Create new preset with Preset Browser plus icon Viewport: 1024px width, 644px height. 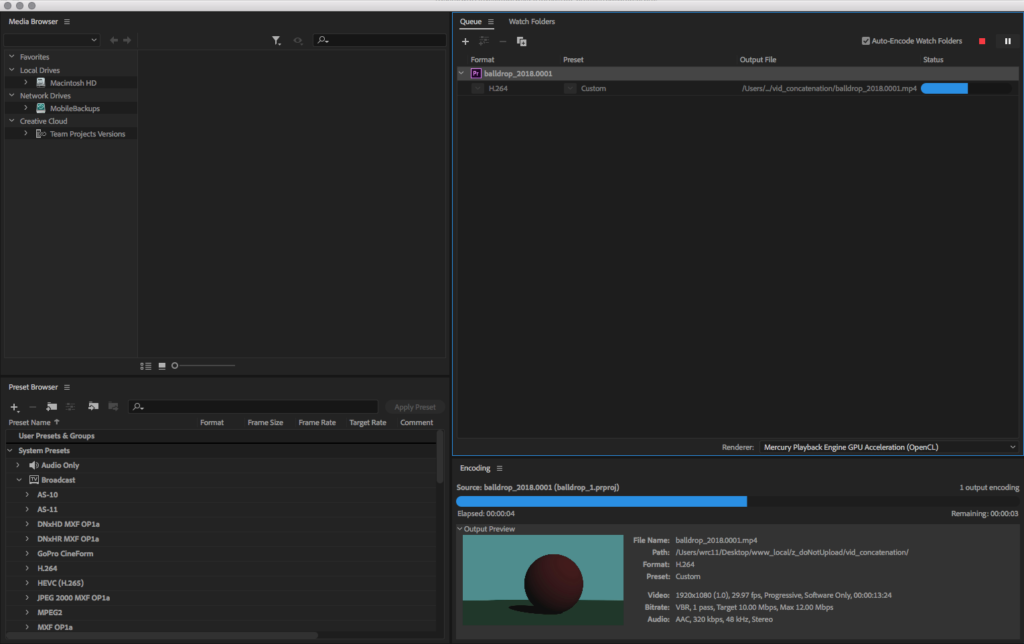[14, 407]
